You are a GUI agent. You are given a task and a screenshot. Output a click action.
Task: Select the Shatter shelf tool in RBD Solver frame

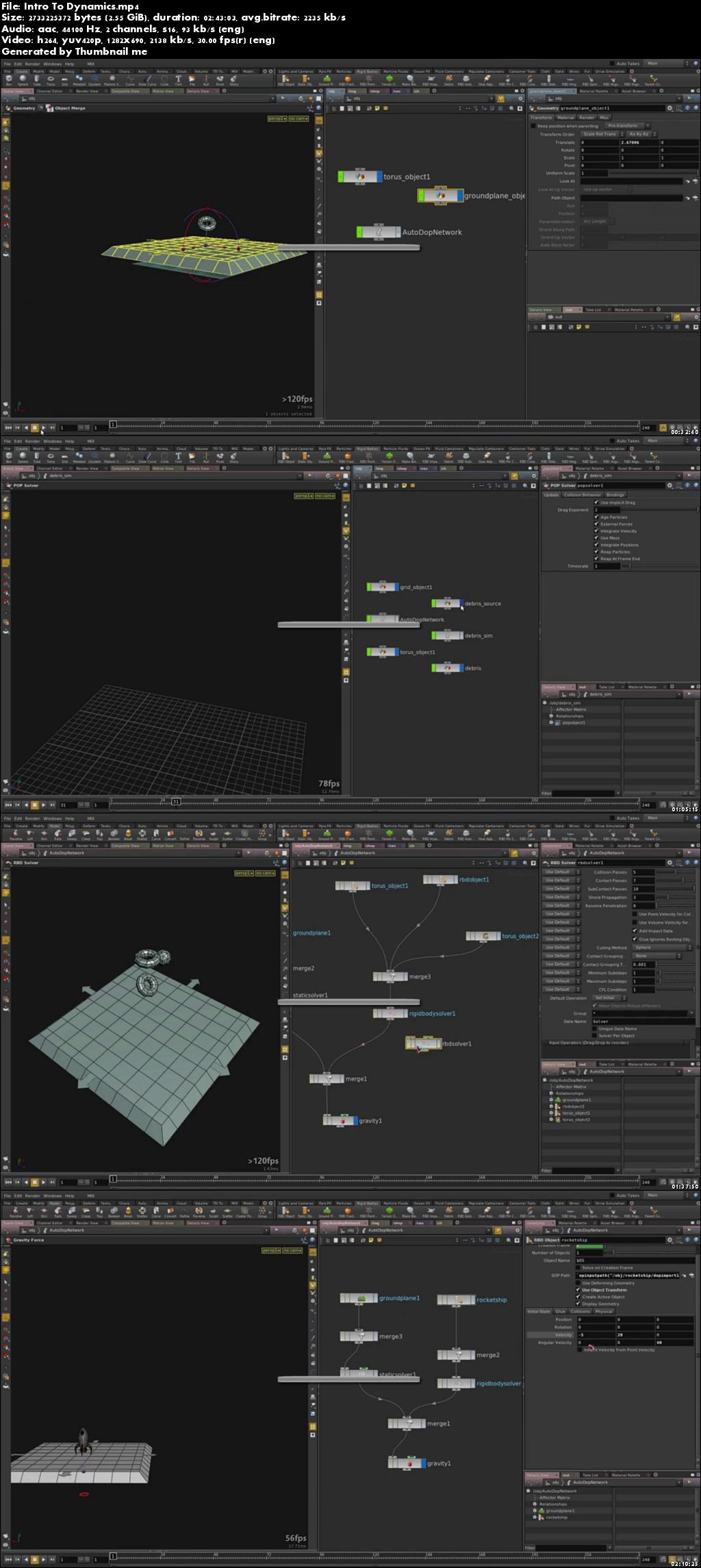tap(142, 835)
